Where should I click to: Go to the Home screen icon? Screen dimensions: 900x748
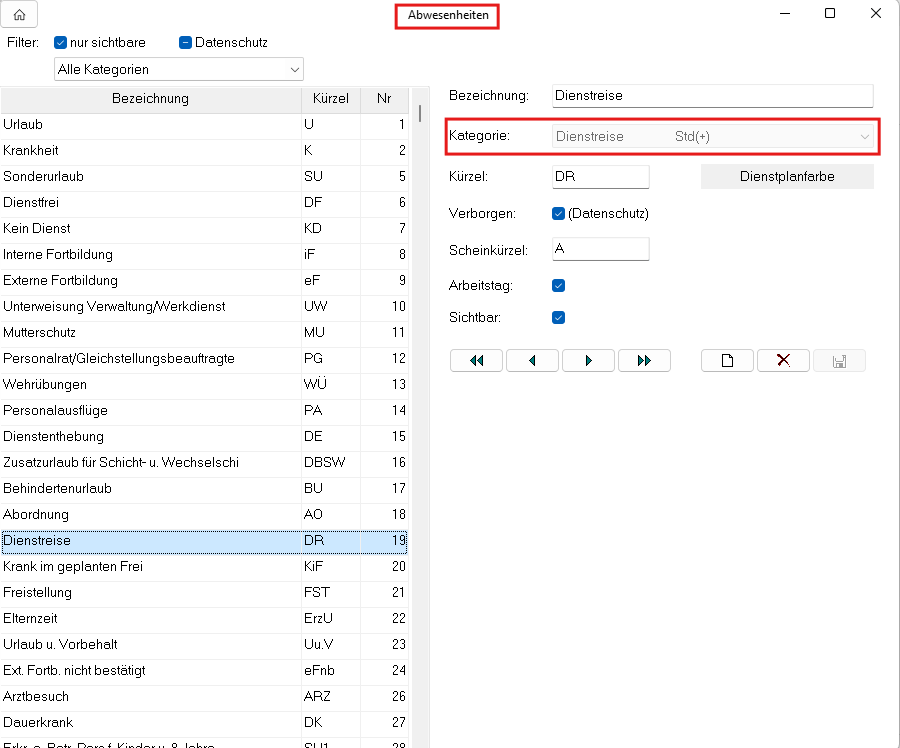pyautogui.click(x=19, y=14)
